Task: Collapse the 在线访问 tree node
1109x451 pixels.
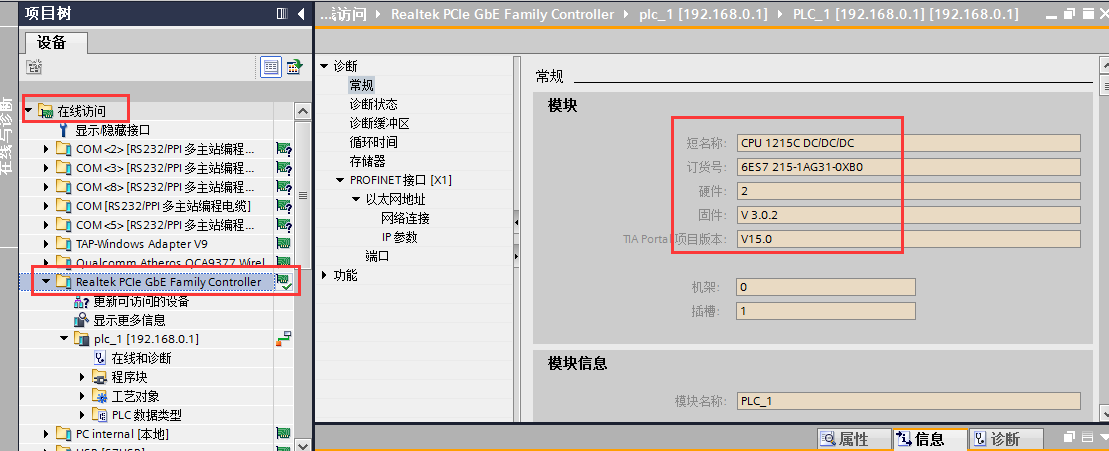Action: tap(29, 111)
